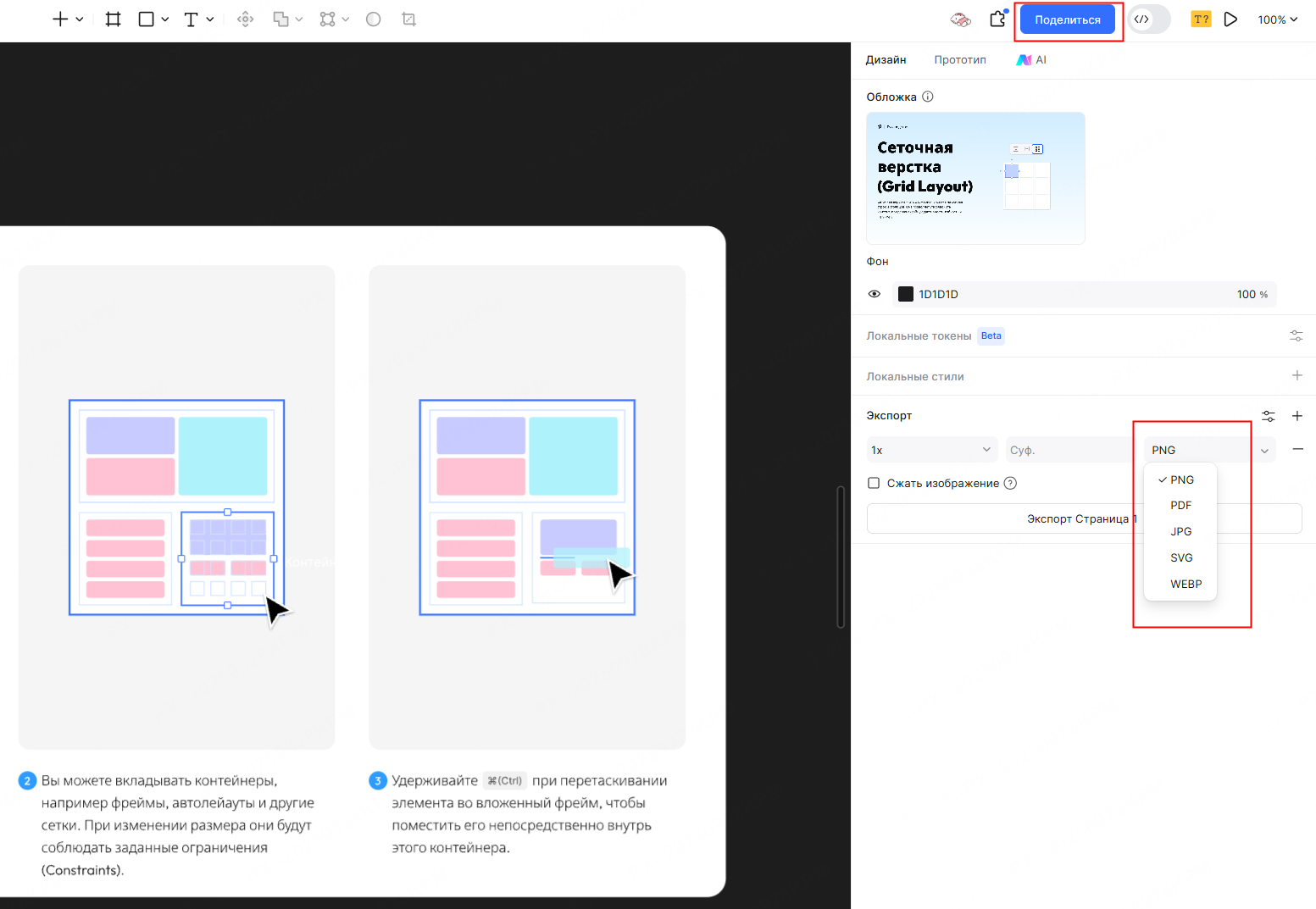Switch to the Прототип tab

click(x=959, y=60)
